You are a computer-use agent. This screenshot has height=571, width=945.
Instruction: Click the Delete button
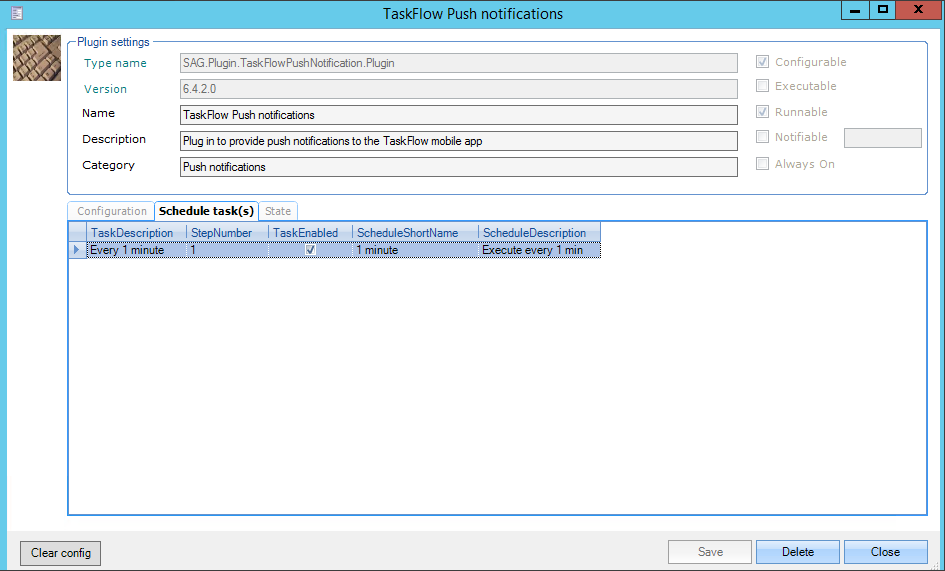pos(797,552)
